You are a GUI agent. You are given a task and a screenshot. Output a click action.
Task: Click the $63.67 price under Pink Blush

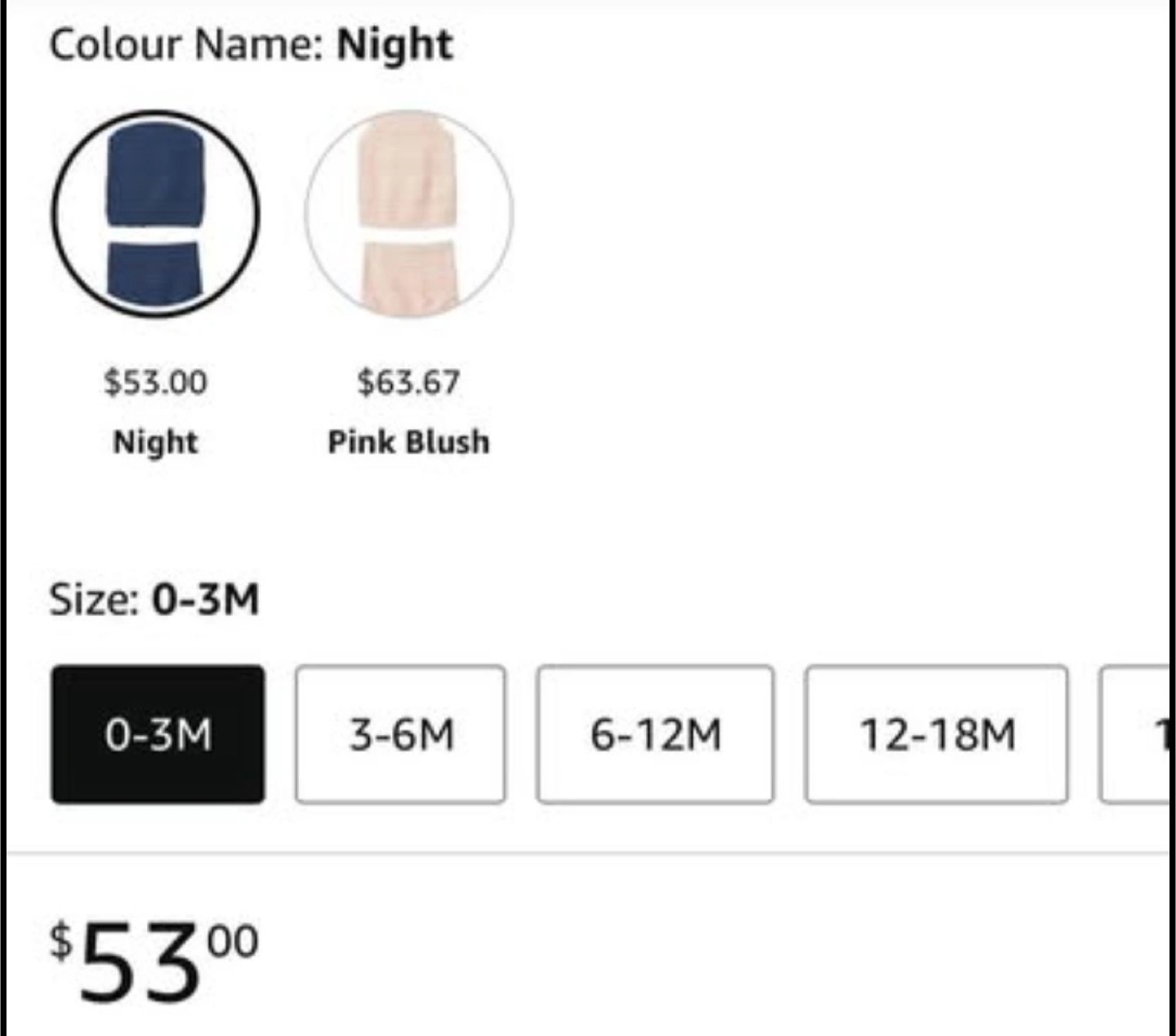[x=408, y=382]
